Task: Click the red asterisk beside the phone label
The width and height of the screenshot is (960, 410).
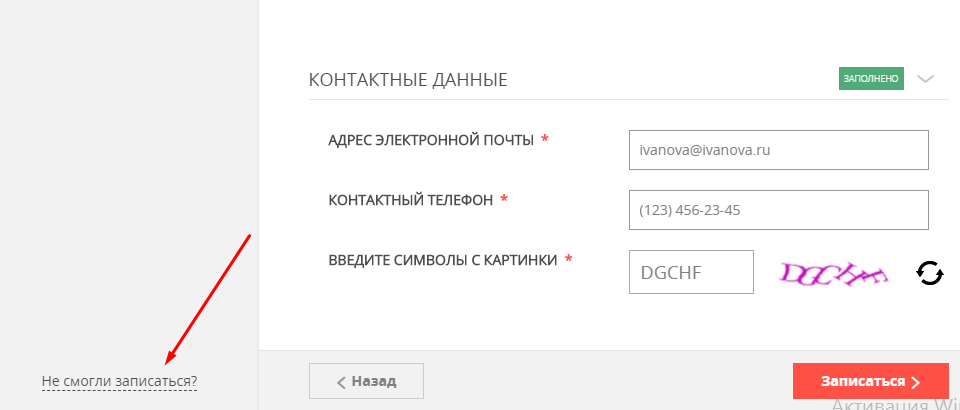Action: [x=504, y=200]
